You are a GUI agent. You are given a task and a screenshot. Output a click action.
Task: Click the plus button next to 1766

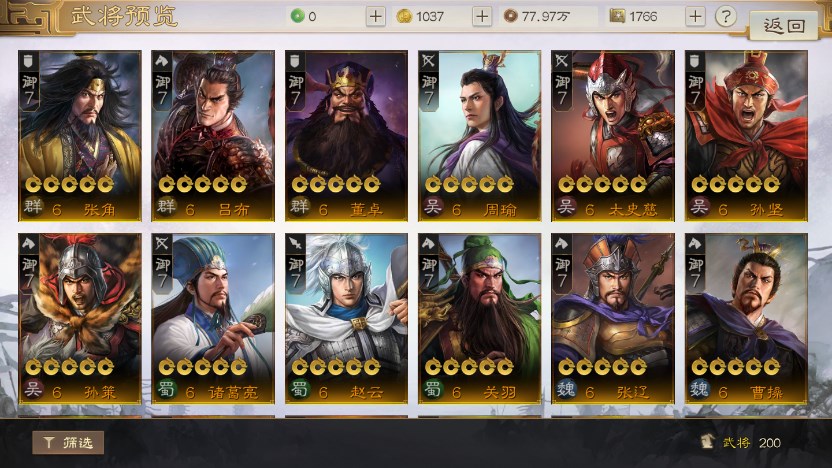(x=695, y=17)
